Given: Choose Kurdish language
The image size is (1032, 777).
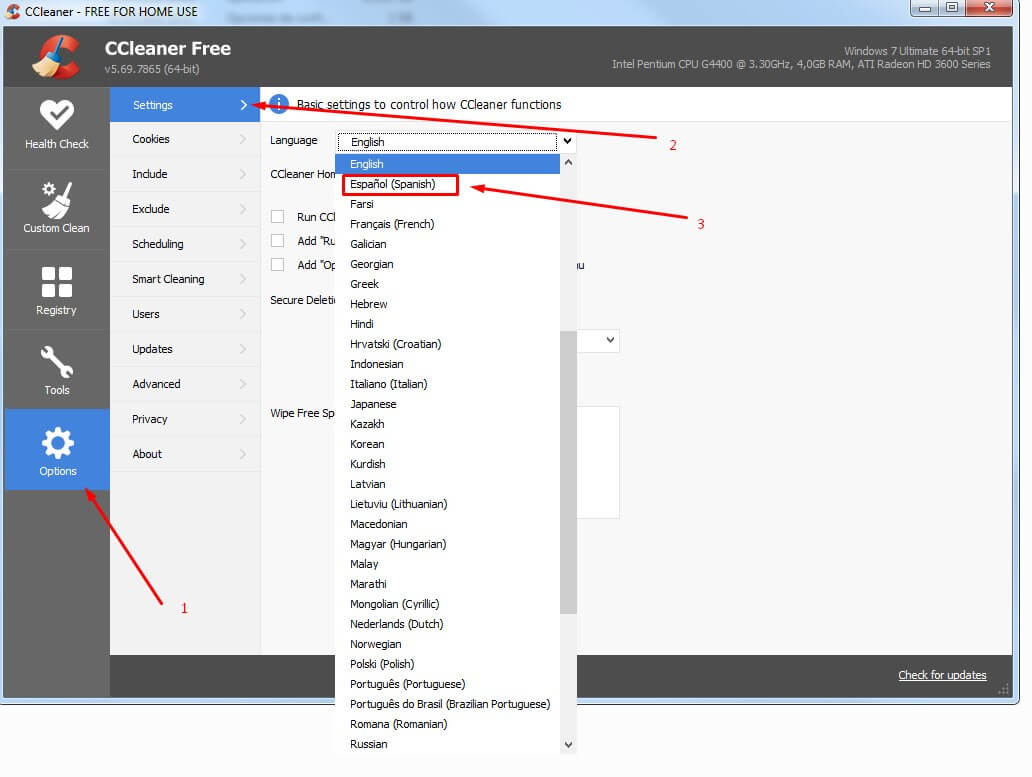Looking at the screenshot, I should [x=448, y=464].
